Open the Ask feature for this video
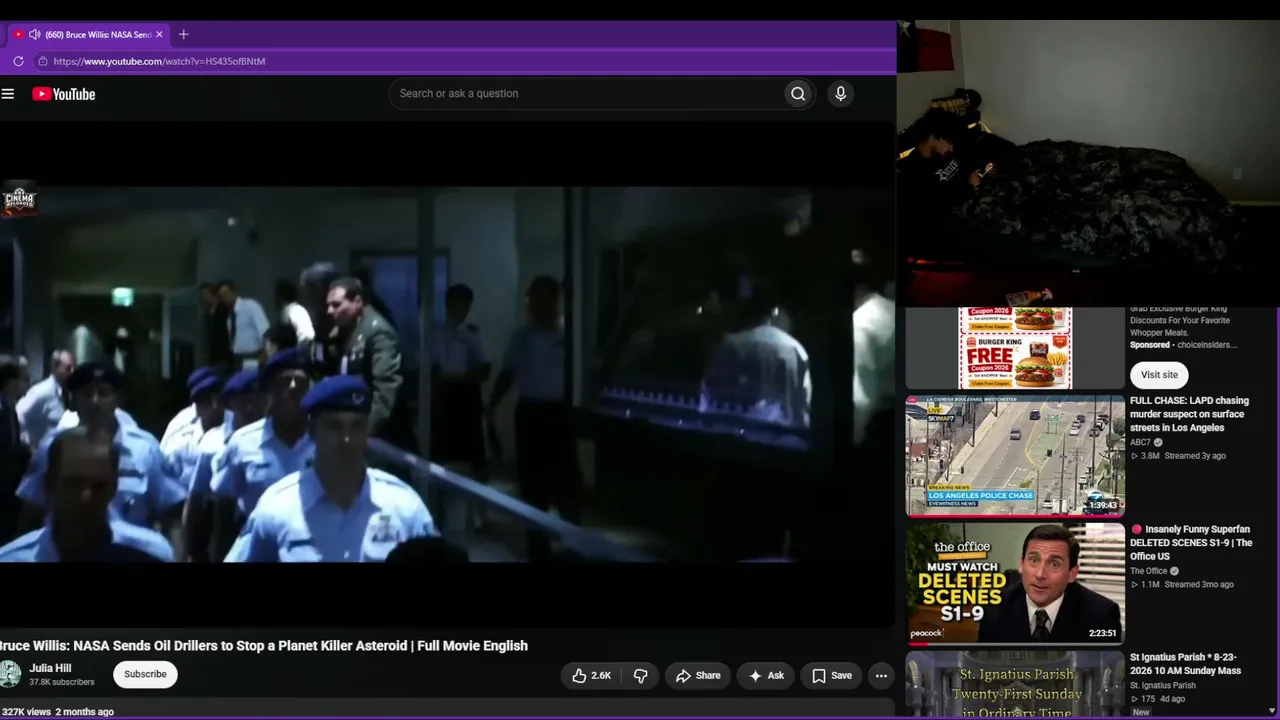This screenshot has width=1280, height=720. click(x=766, y=676)
